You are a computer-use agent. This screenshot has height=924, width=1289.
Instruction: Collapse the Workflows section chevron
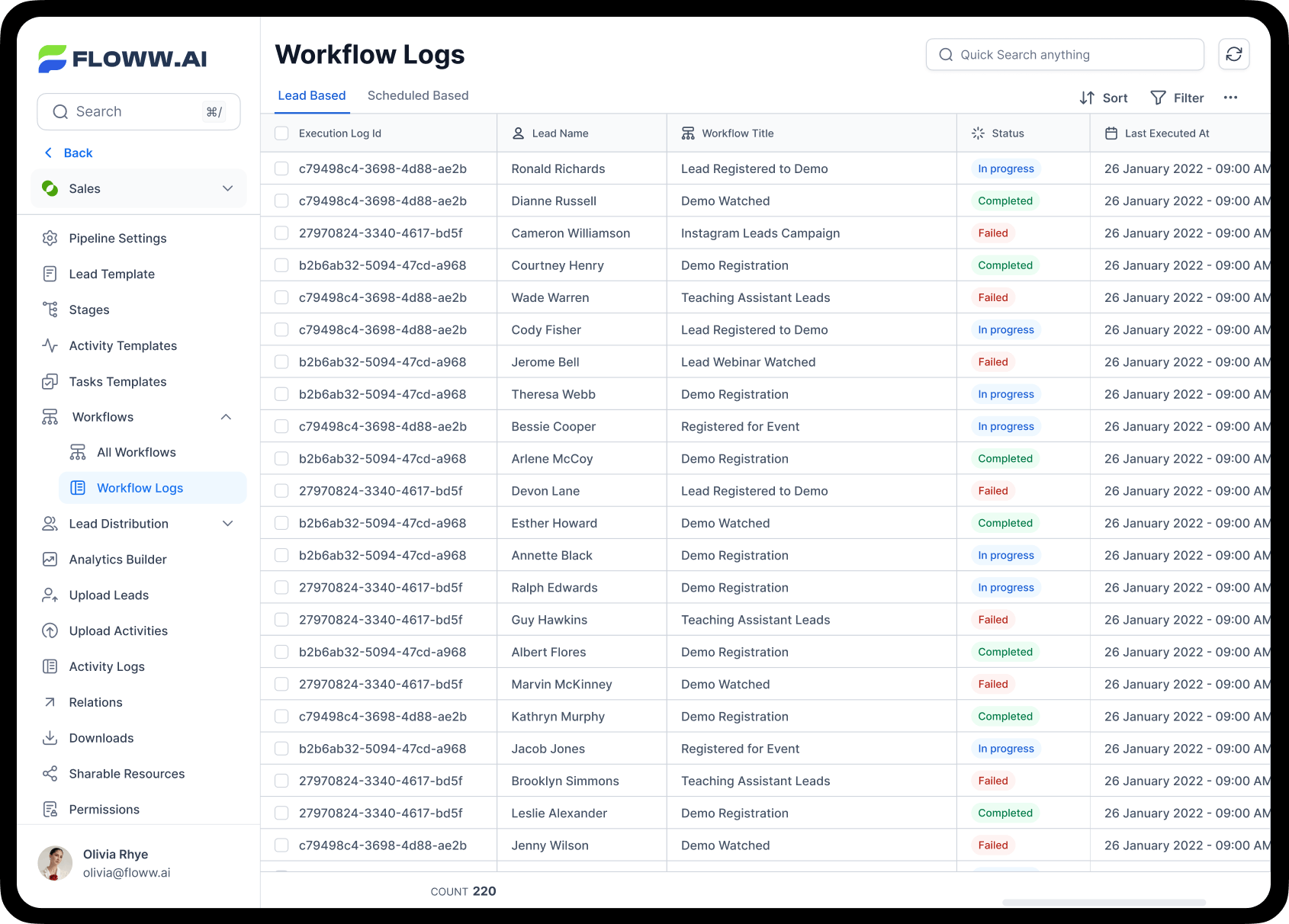(226, 416)
